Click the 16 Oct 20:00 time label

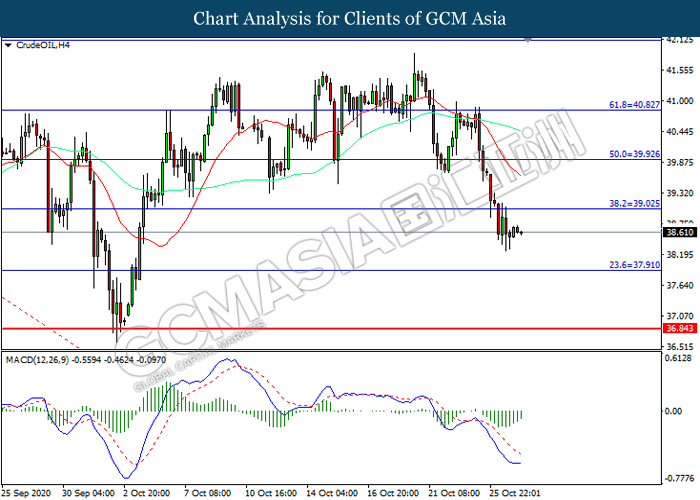[x=393, y=494]
